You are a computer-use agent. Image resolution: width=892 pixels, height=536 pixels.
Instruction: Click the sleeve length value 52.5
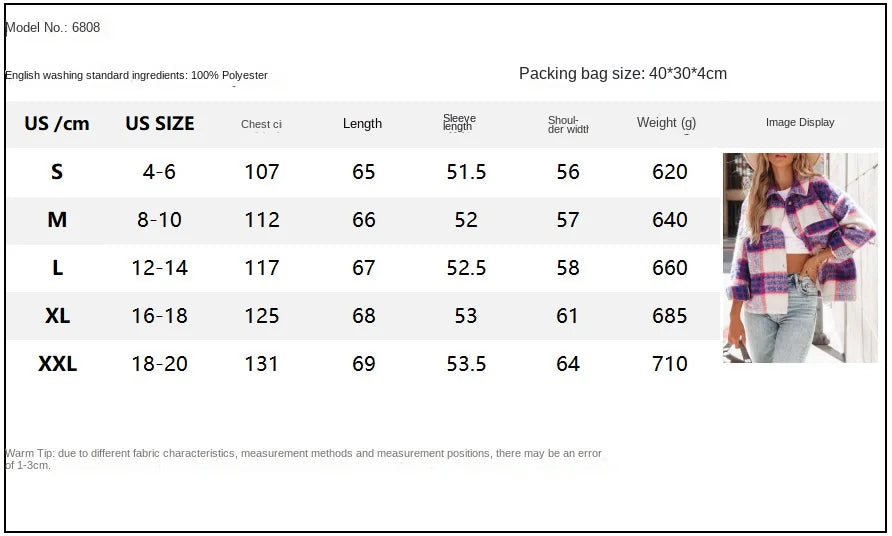[x=466, y=268]
